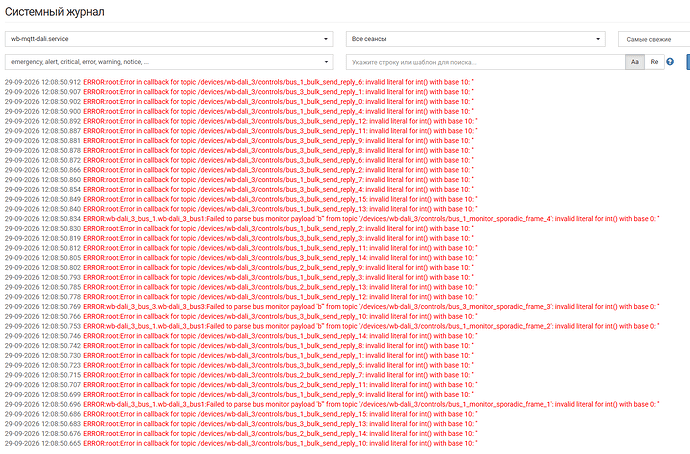Select log entry at 12:08:50.872 bus_3_bulk_send_reply_6
The width and height of the screenshot is (690, 454).
click(x=239, y=160)
